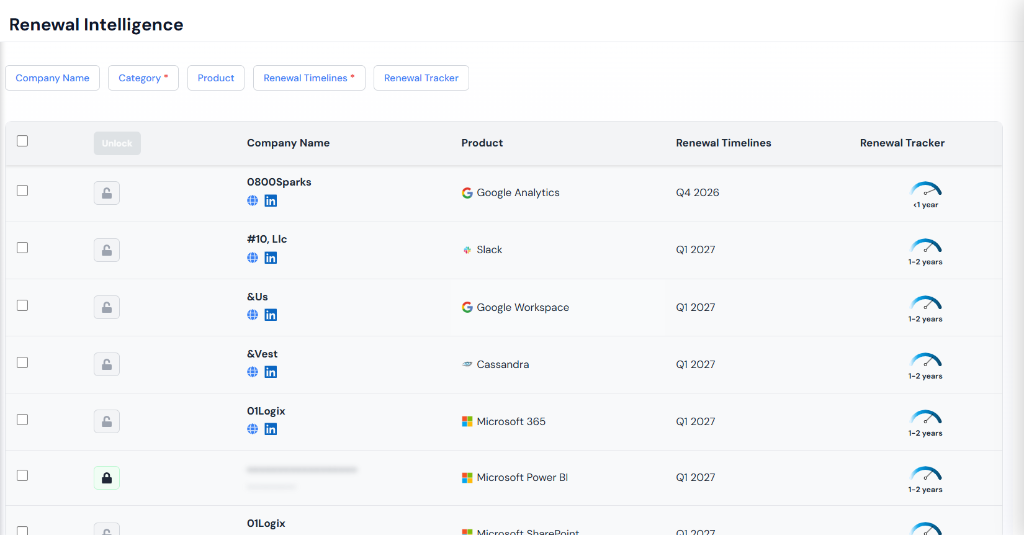
Task: Click the lock icon for 01Logix Microsoft 365
Action: point(106,421)
